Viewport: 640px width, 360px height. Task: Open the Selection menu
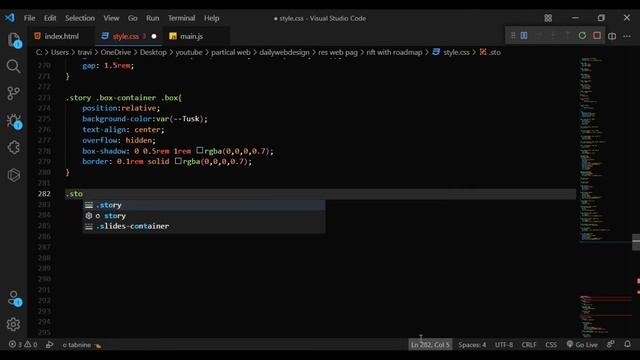click(x=80, y=18)
